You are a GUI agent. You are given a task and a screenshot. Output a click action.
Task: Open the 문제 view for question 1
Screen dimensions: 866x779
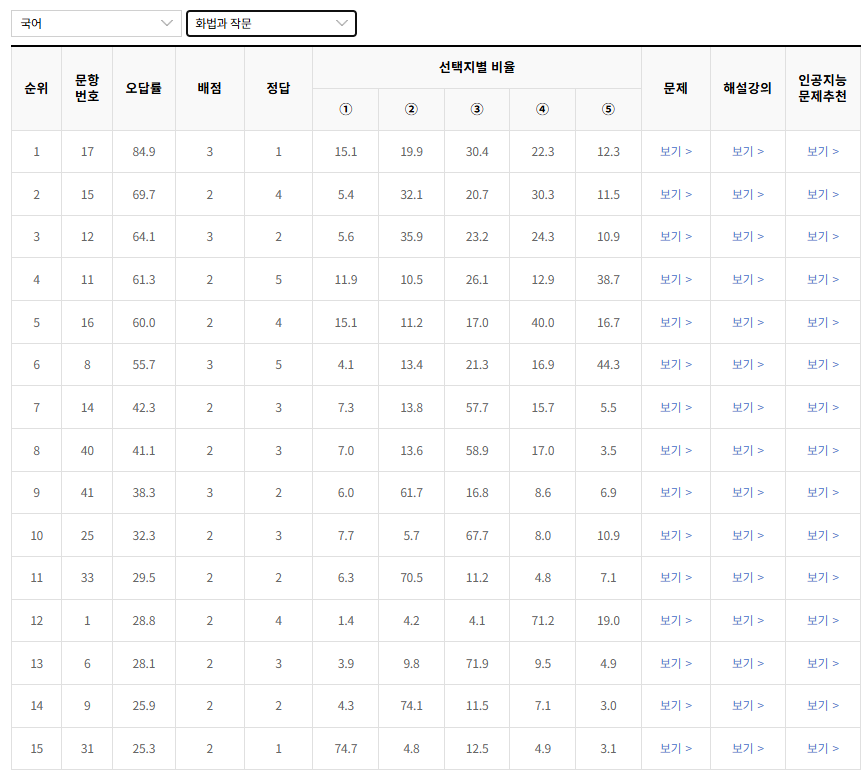(x=675, y=620)
